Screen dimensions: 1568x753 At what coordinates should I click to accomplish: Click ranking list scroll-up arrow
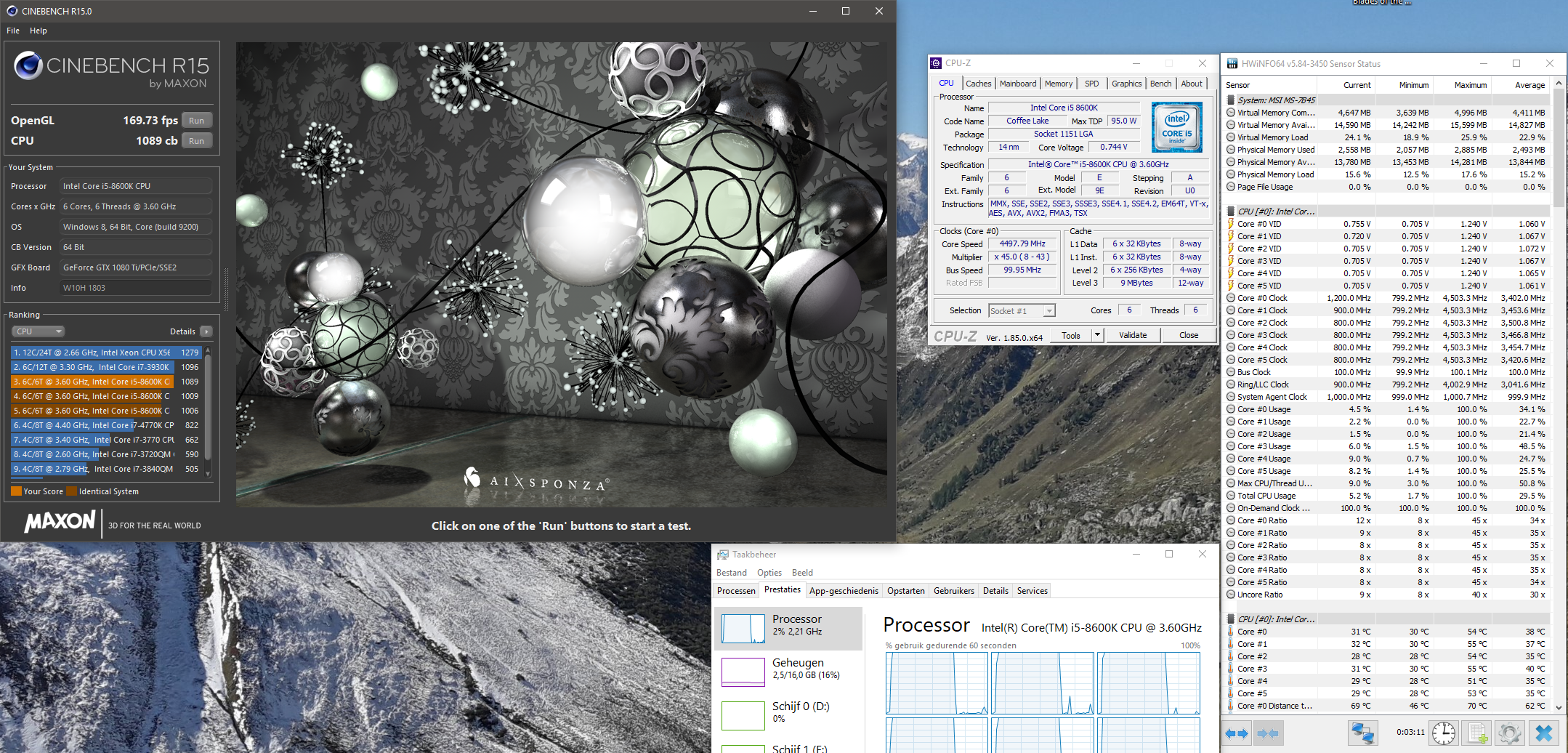pyautogui.click(x=209, y=352)
